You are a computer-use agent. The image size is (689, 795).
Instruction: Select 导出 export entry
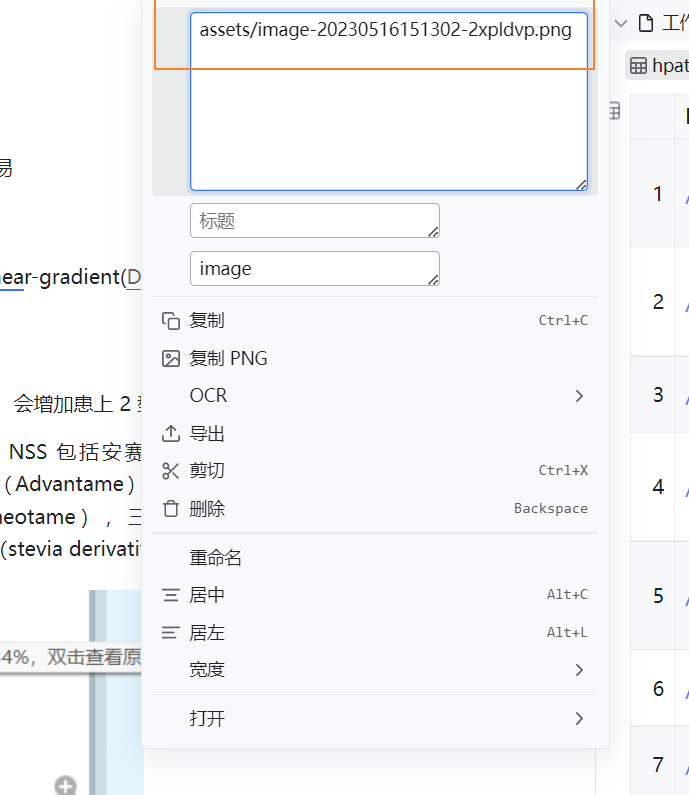point(375,433)
